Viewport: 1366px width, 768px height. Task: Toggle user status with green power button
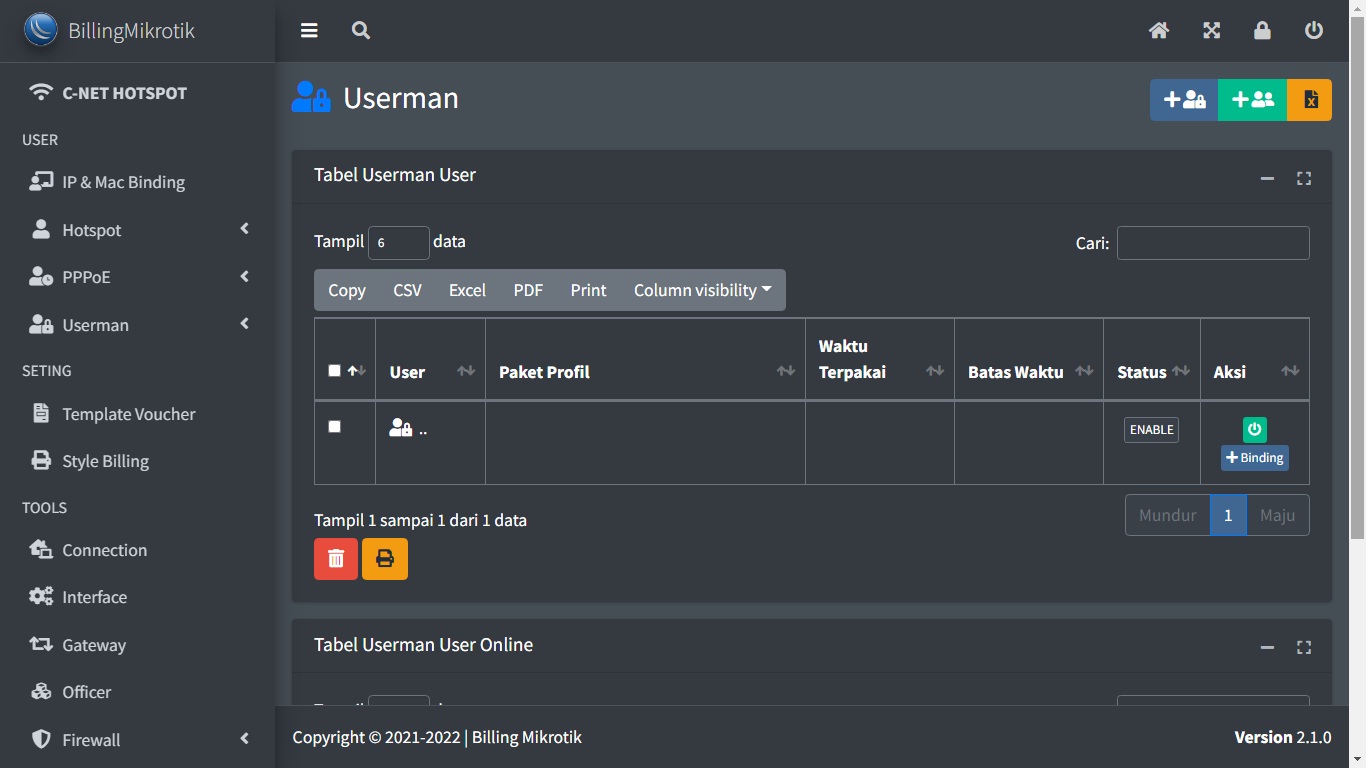(1254, 430)
